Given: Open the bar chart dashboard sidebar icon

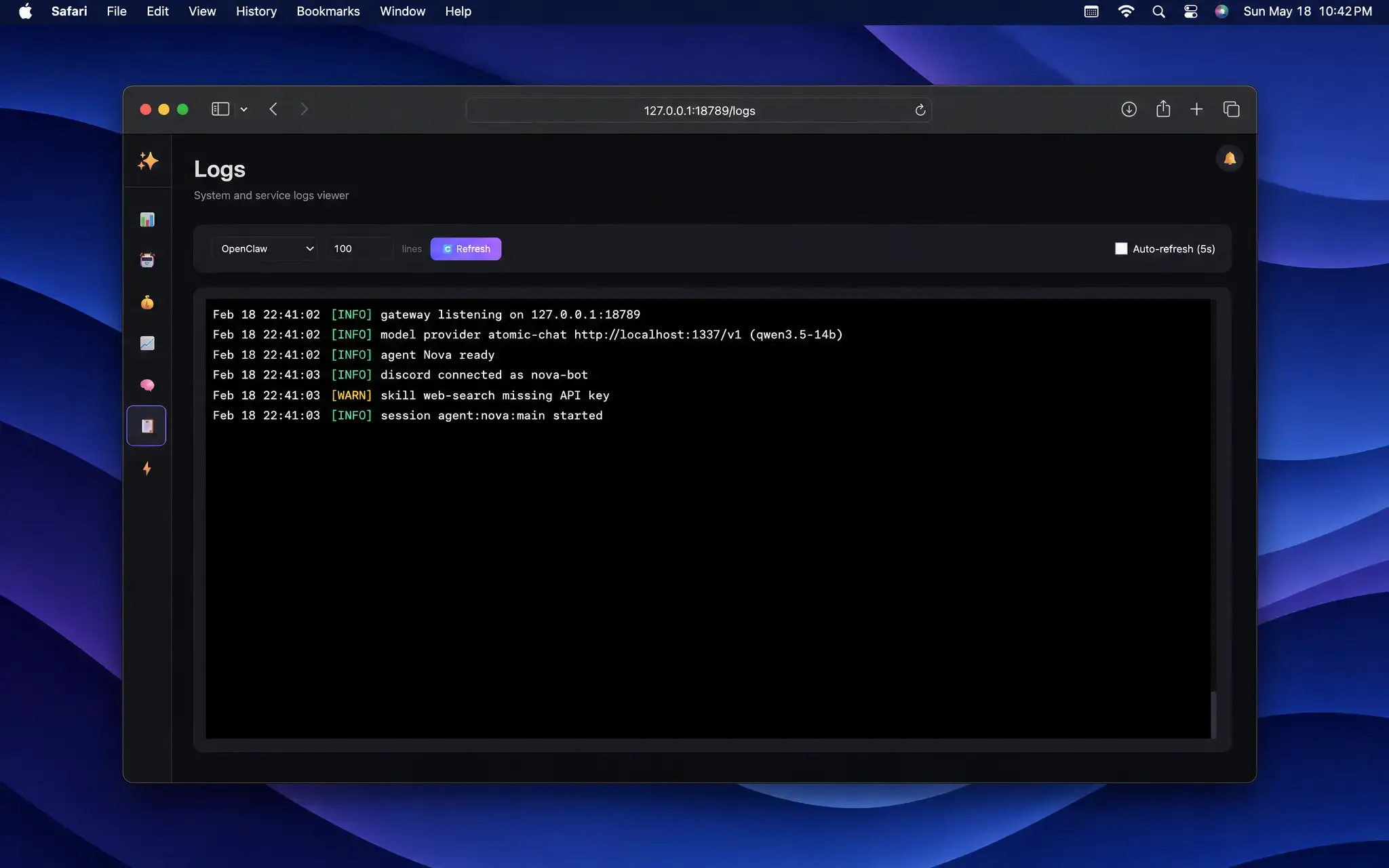Looking at the screenshot, I should (147, 219).
